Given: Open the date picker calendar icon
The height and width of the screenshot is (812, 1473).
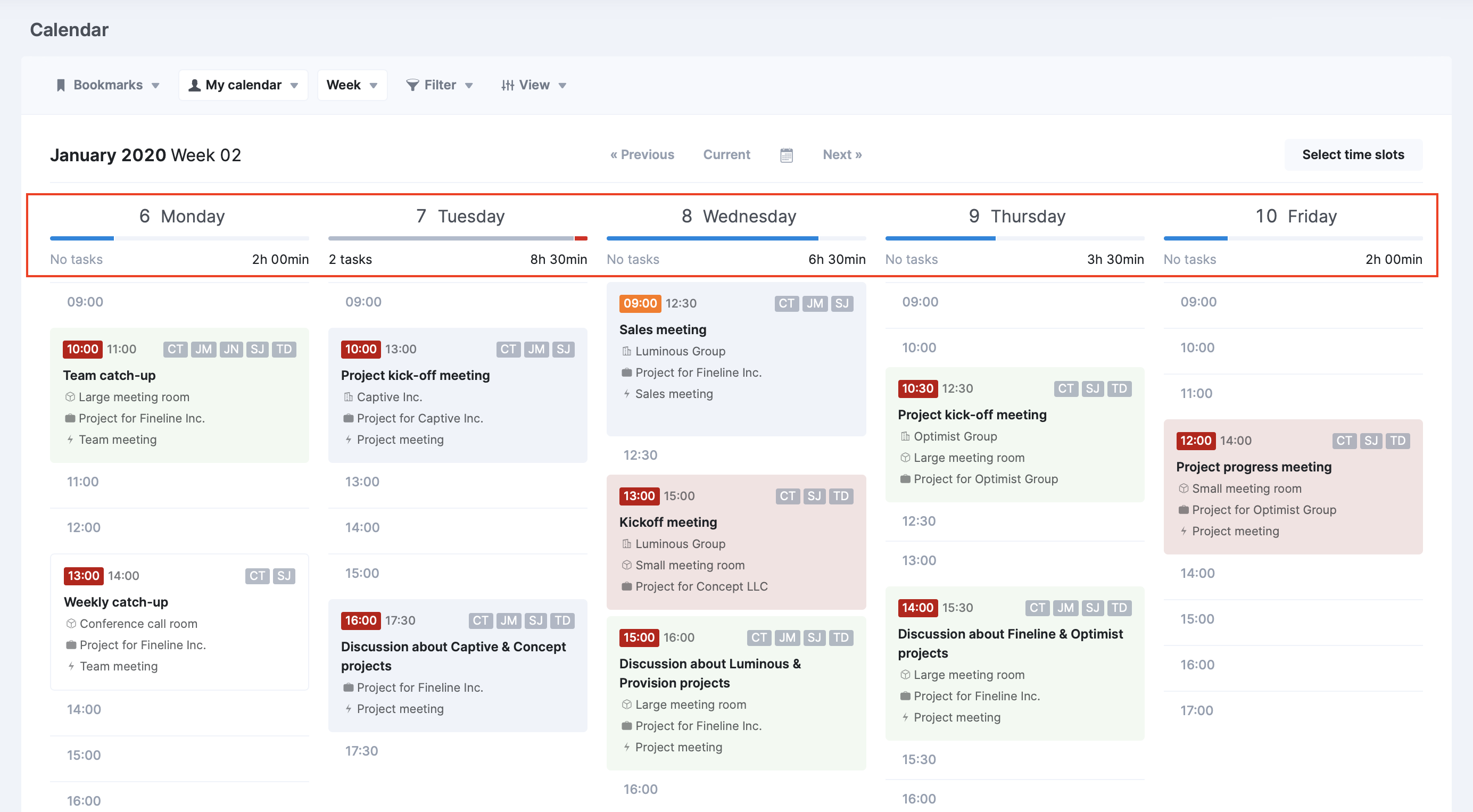Looking at the screenshot, I should point(786,155).
